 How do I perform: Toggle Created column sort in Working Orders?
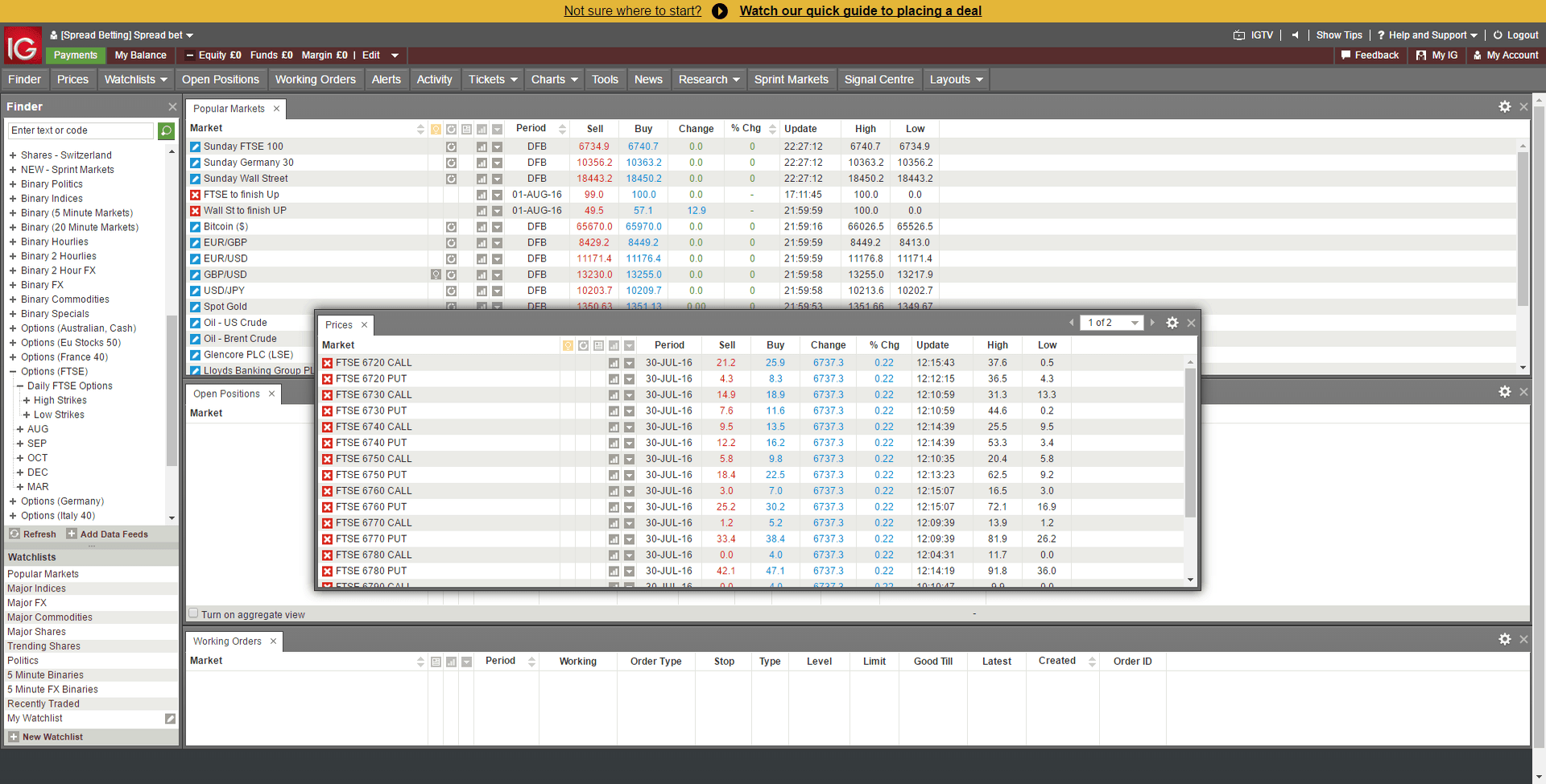click(x=1092, y=662)
